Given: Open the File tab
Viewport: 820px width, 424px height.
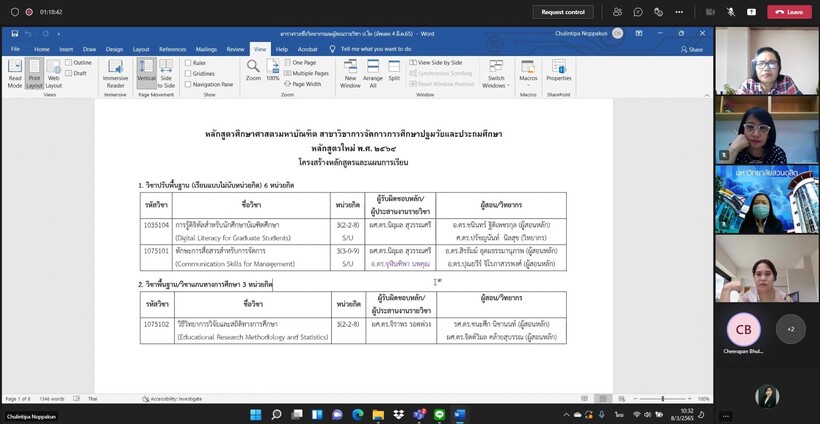Looking at the screenshot, I should 16,49.
